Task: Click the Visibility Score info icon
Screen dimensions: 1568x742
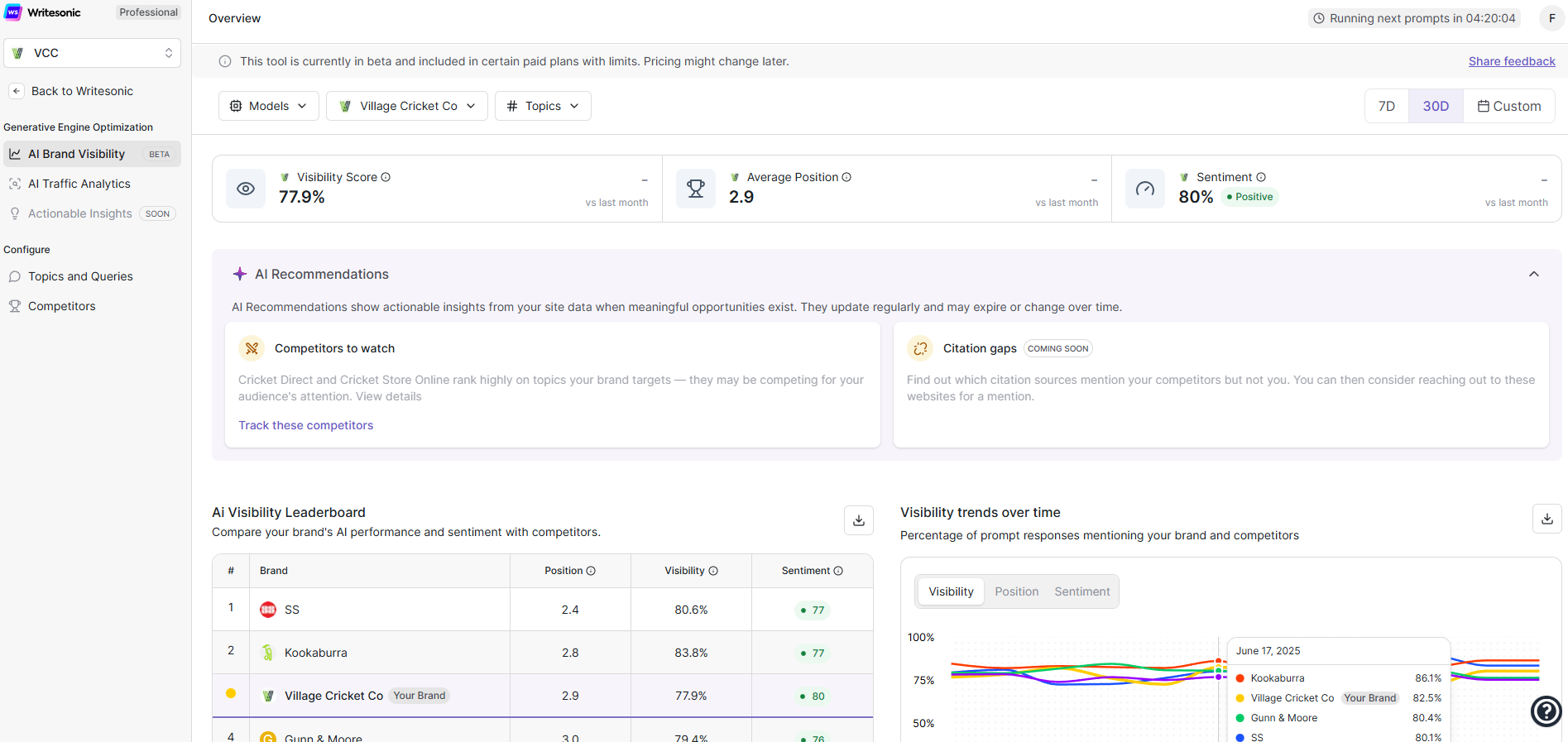Action: click(x=386, y=177)
